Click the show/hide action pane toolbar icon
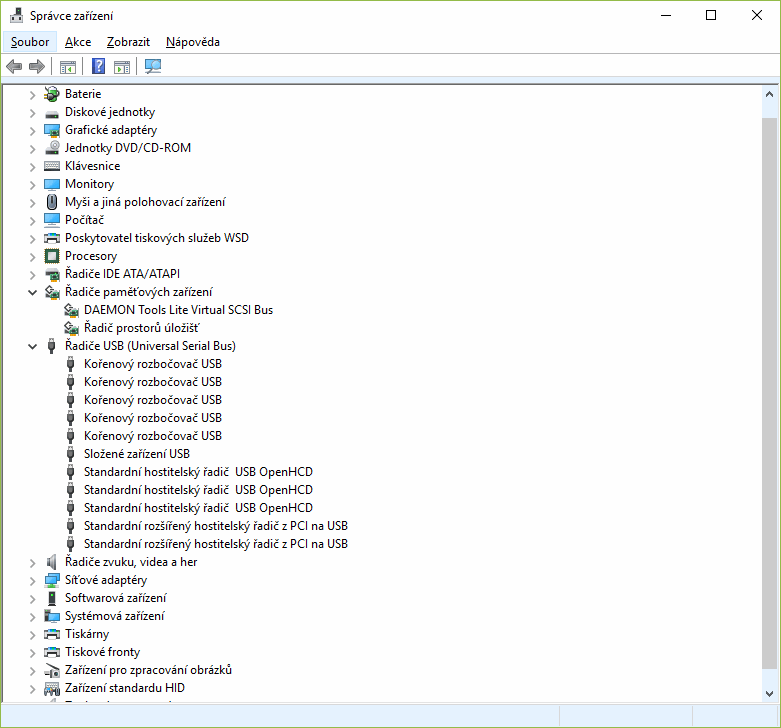The image size is (781, 728). click(x=122, y=67)
